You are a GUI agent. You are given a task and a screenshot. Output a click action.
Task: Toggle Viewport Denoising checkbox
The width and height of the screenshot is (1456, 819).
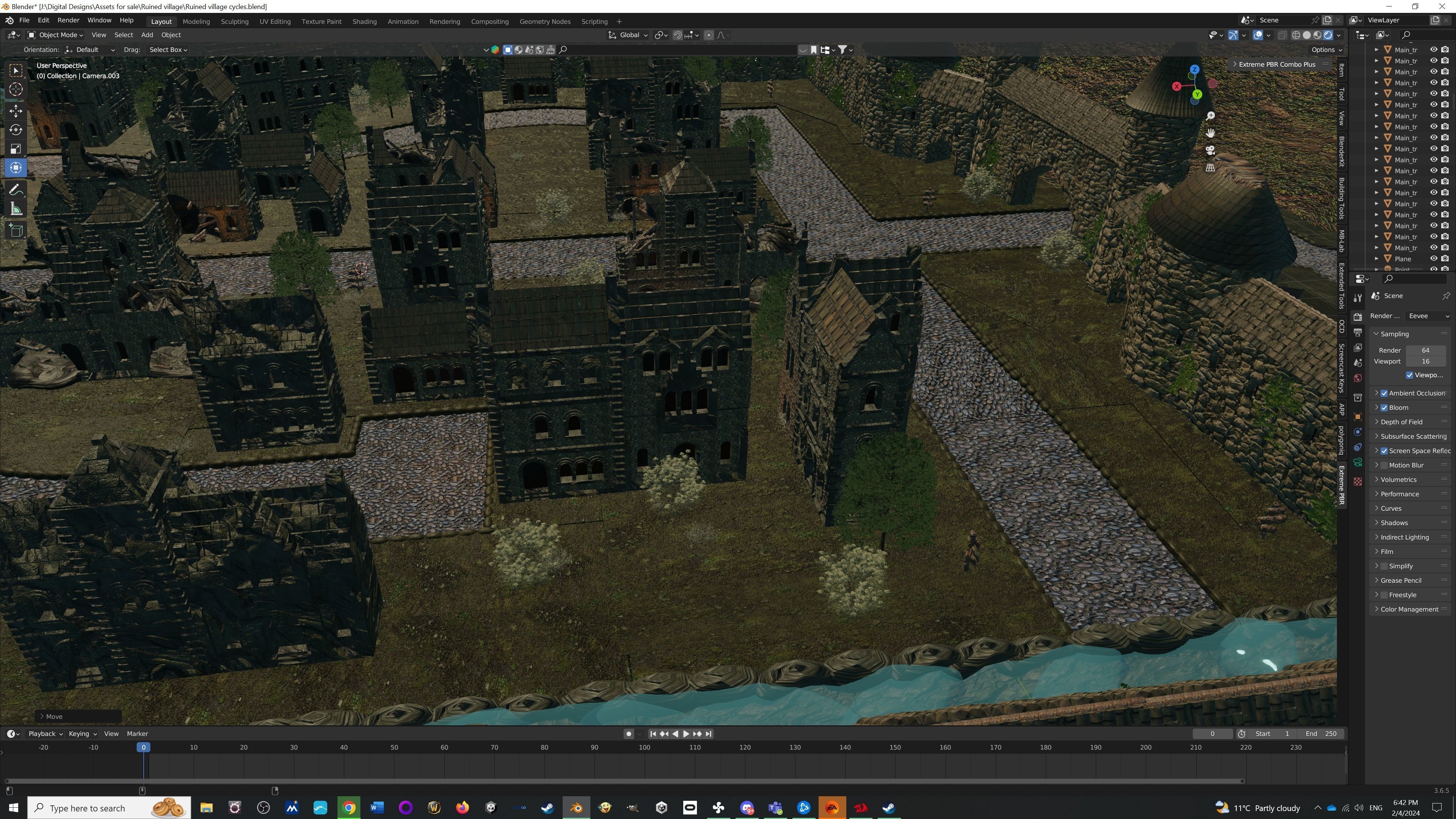point(1409,375)
